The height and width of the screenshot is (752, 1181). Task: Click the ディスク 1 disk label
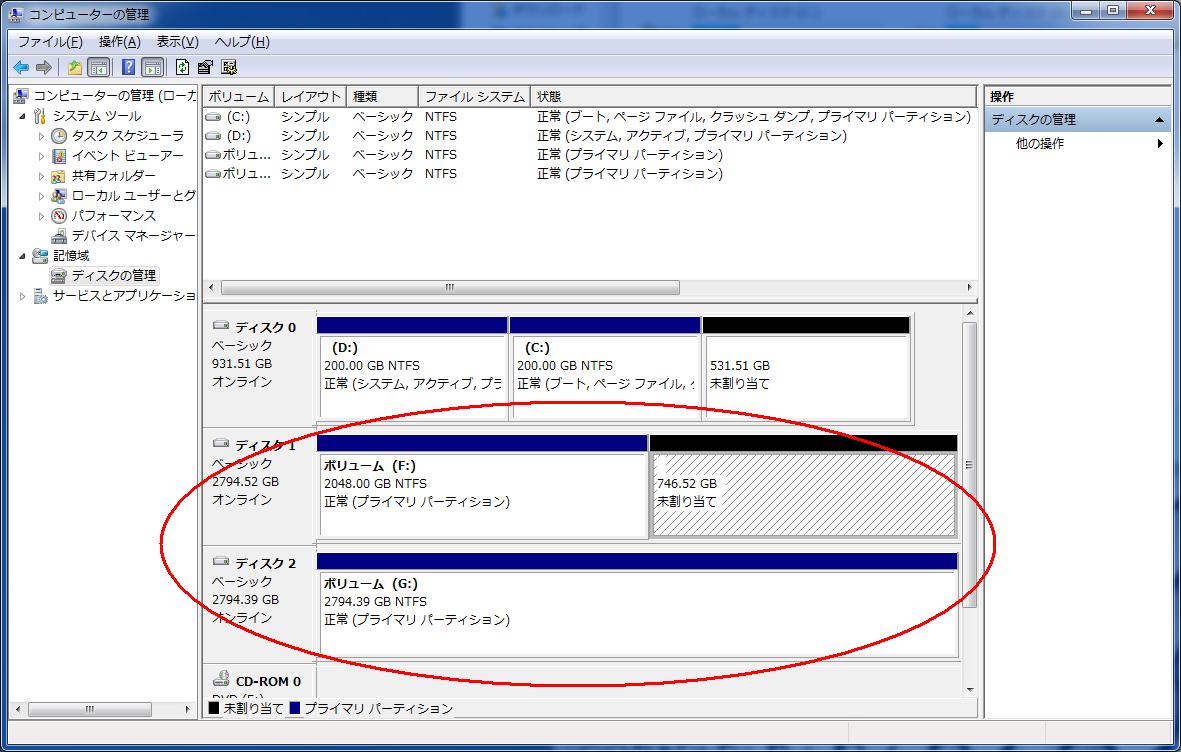click(265, 445)
